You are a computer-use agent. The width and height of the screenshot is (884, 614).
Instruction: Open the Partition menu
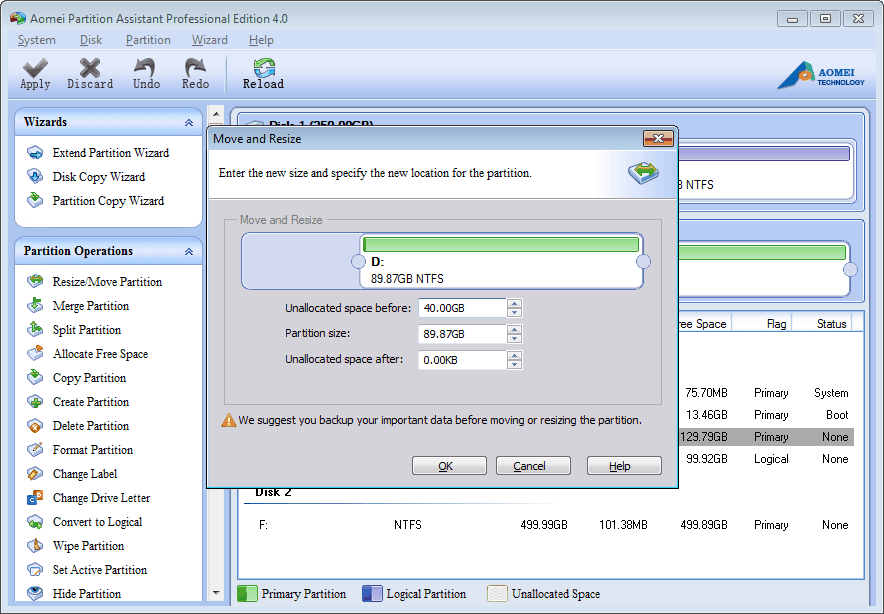[148, 40]
